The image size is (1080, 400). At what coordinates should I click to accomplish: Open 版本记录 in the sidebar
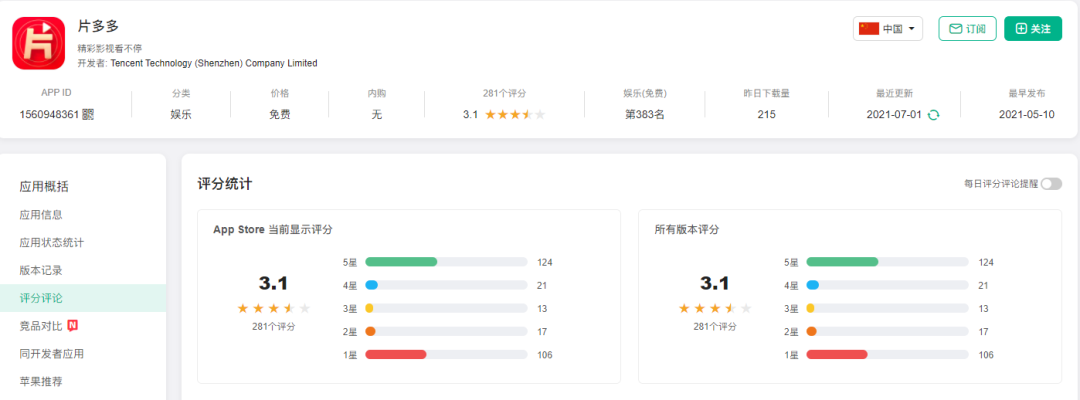click(x=41, y=270)
